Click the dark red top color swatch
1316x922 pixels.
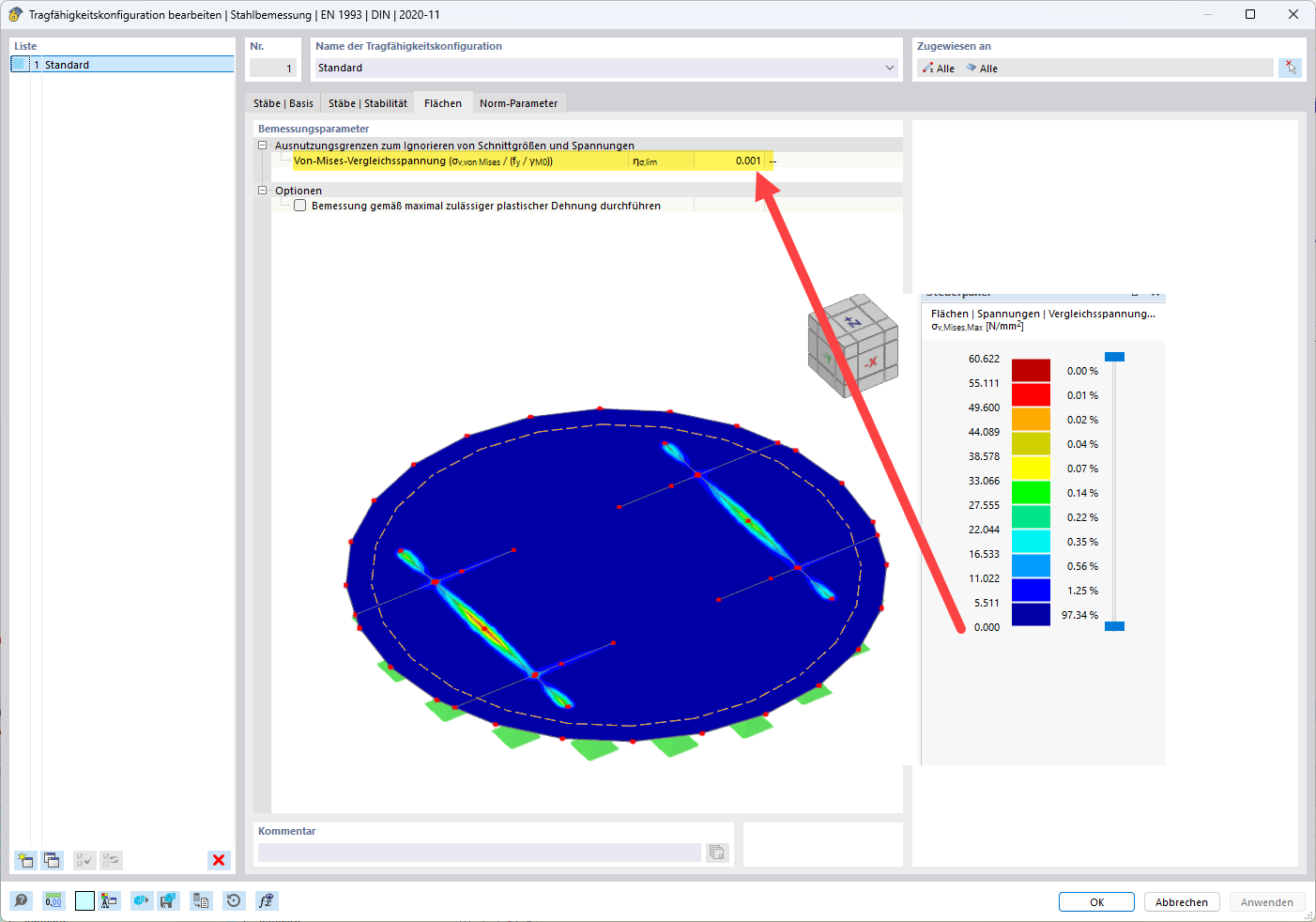pyautogui.click(x=1031, y=370)
